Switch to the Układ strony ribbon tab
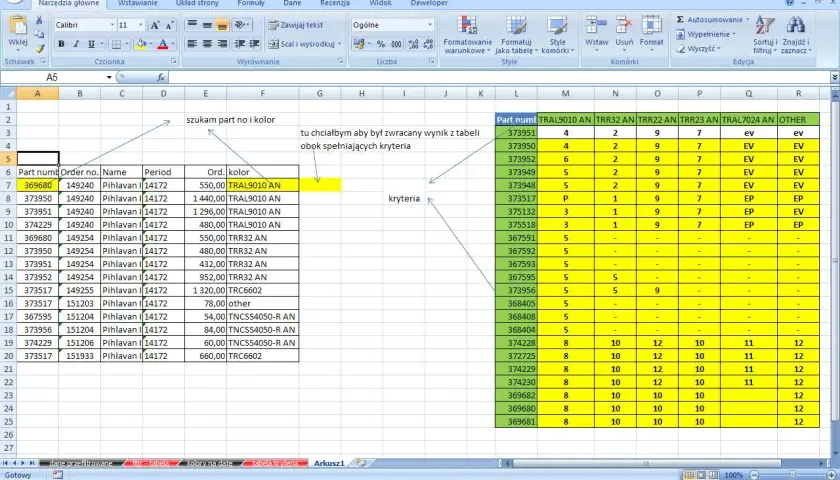 [x=197, y=3]
